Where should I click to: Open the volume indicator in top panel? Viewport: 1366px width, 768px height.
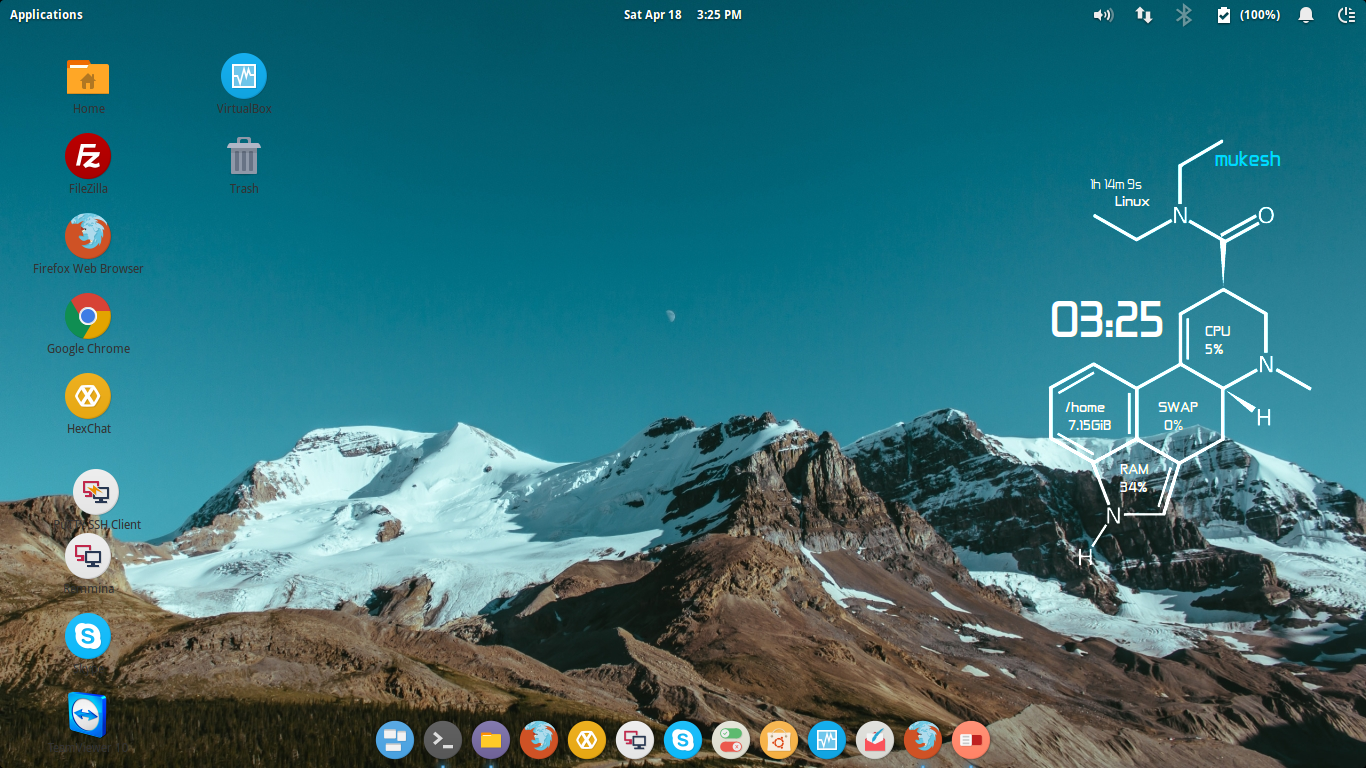tap(1103, 15)
